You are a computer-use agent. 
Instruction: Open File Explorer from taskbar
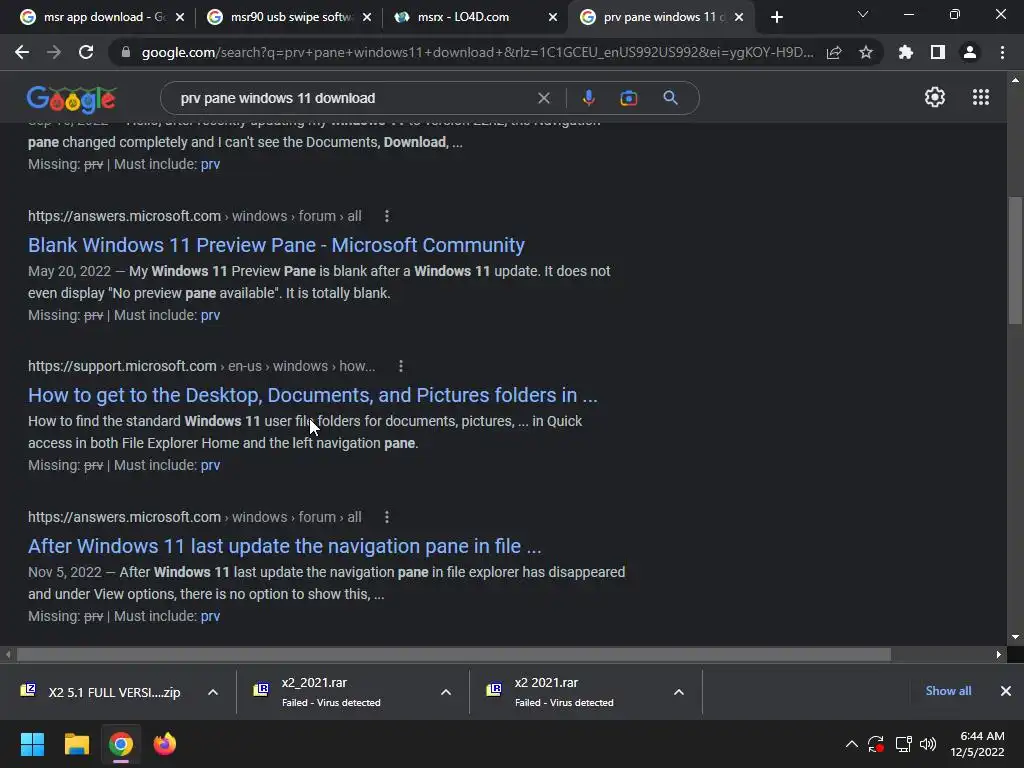click(76, 744)
